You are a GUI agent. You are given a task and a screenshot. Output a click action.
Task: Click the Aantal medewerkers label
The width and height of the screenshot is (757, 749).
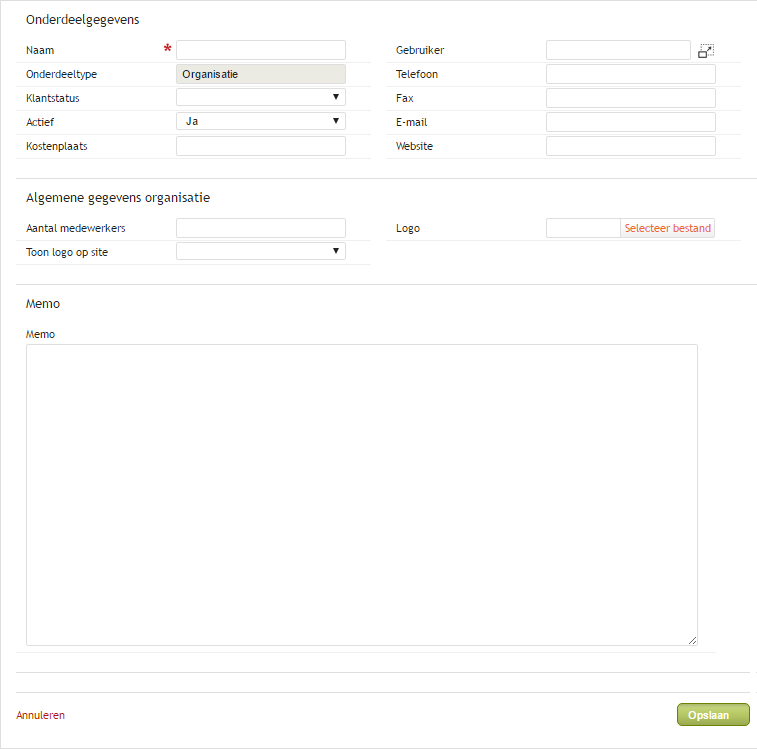point(76,228)
